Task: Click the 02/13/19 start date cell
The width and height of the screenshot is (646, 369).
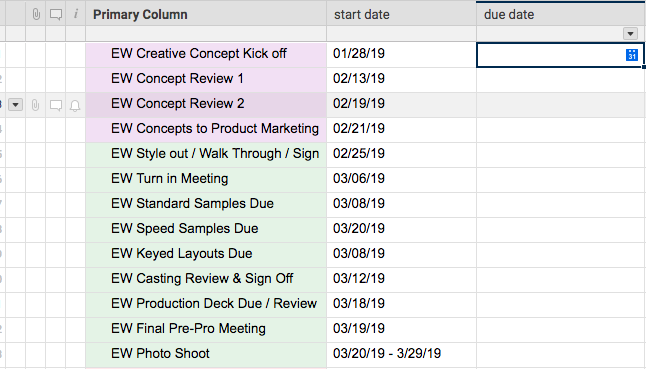Action: pyautogui.click(x=402, y=79)
